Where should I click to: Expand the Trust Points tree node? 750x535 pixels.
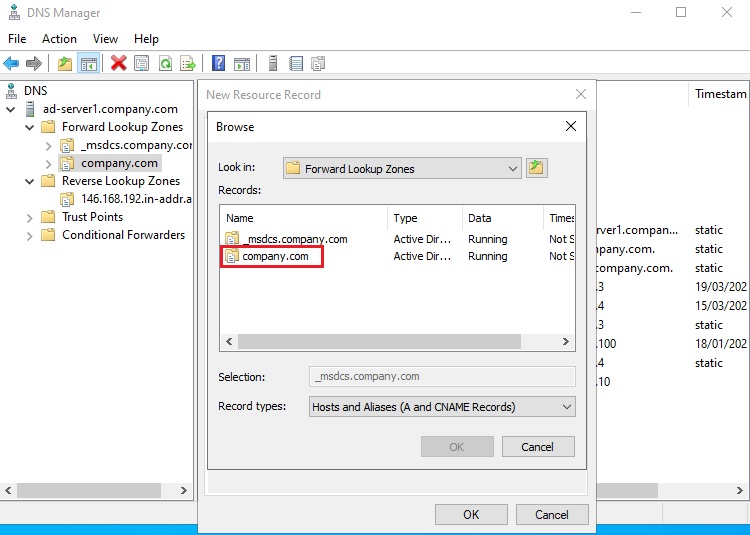coord(31,217)
